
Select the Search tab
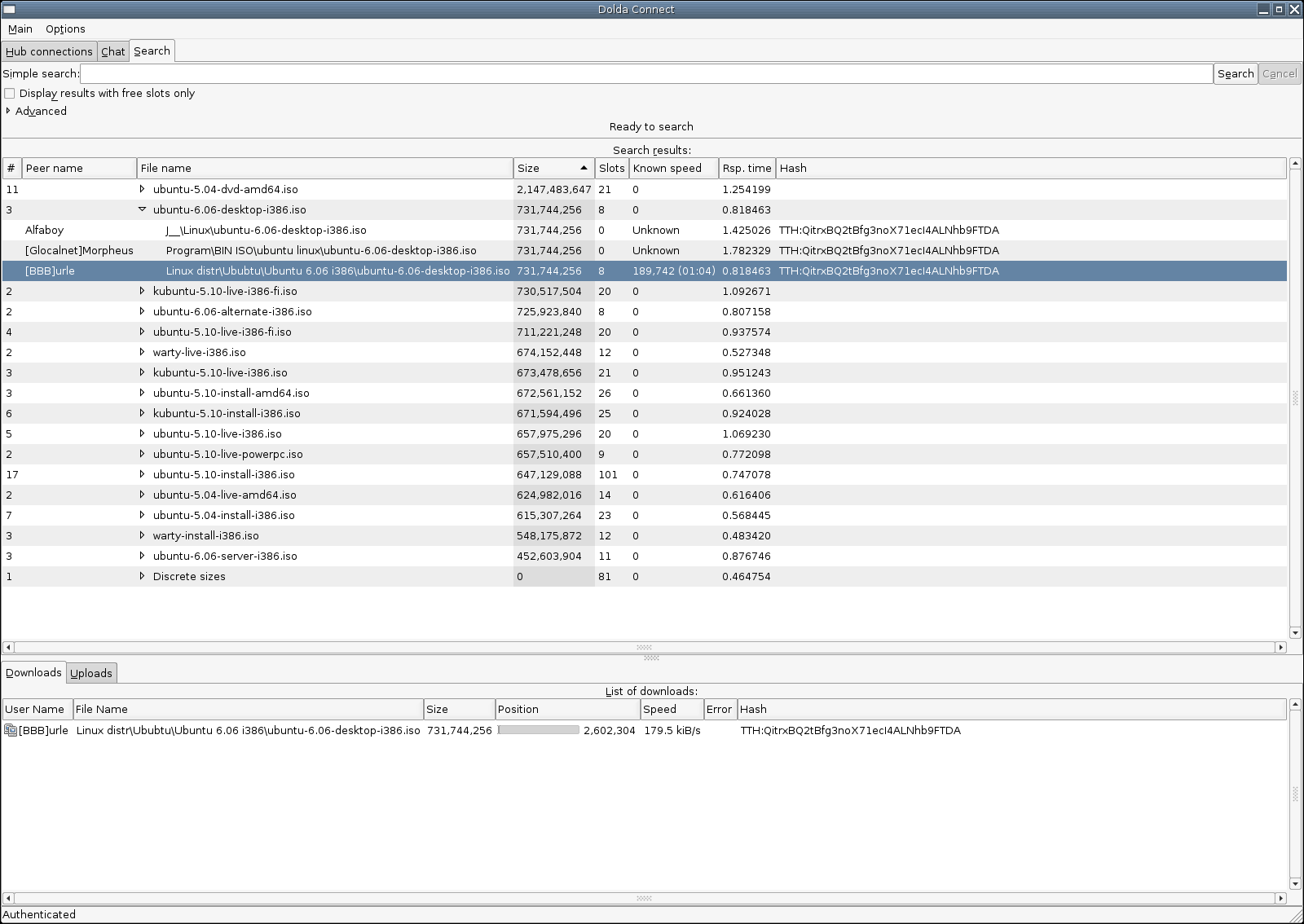tap(152, 51)
